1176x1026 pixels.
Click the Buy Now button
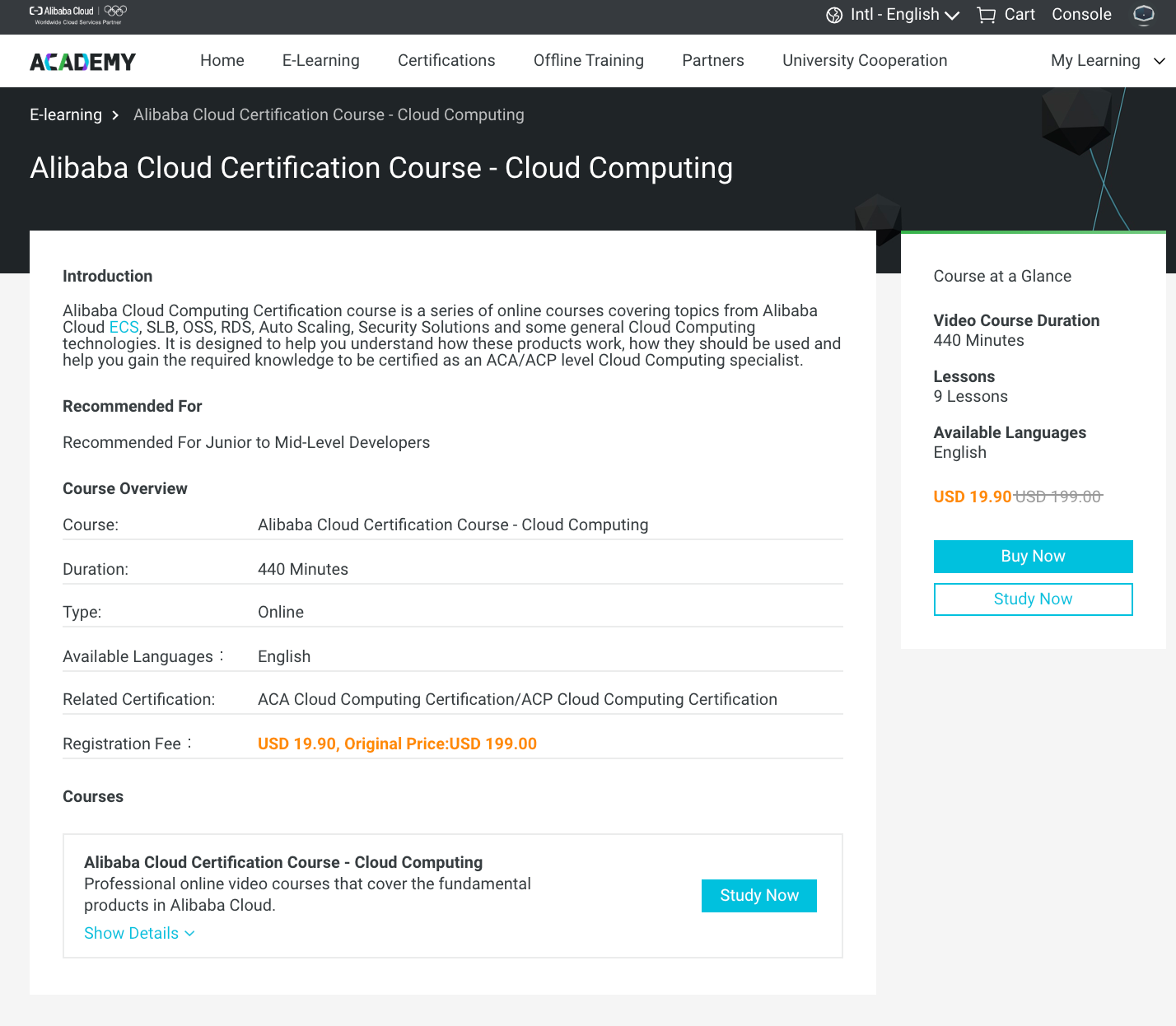pyautogui.click(x=1033, y=557)
